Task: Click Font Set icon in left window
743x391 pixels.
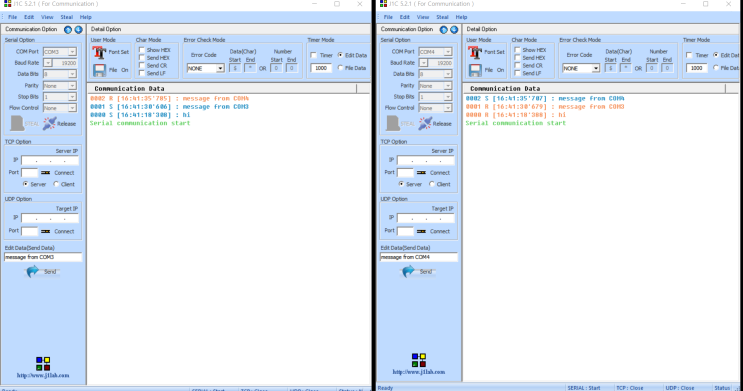Action: pos(99,52)
